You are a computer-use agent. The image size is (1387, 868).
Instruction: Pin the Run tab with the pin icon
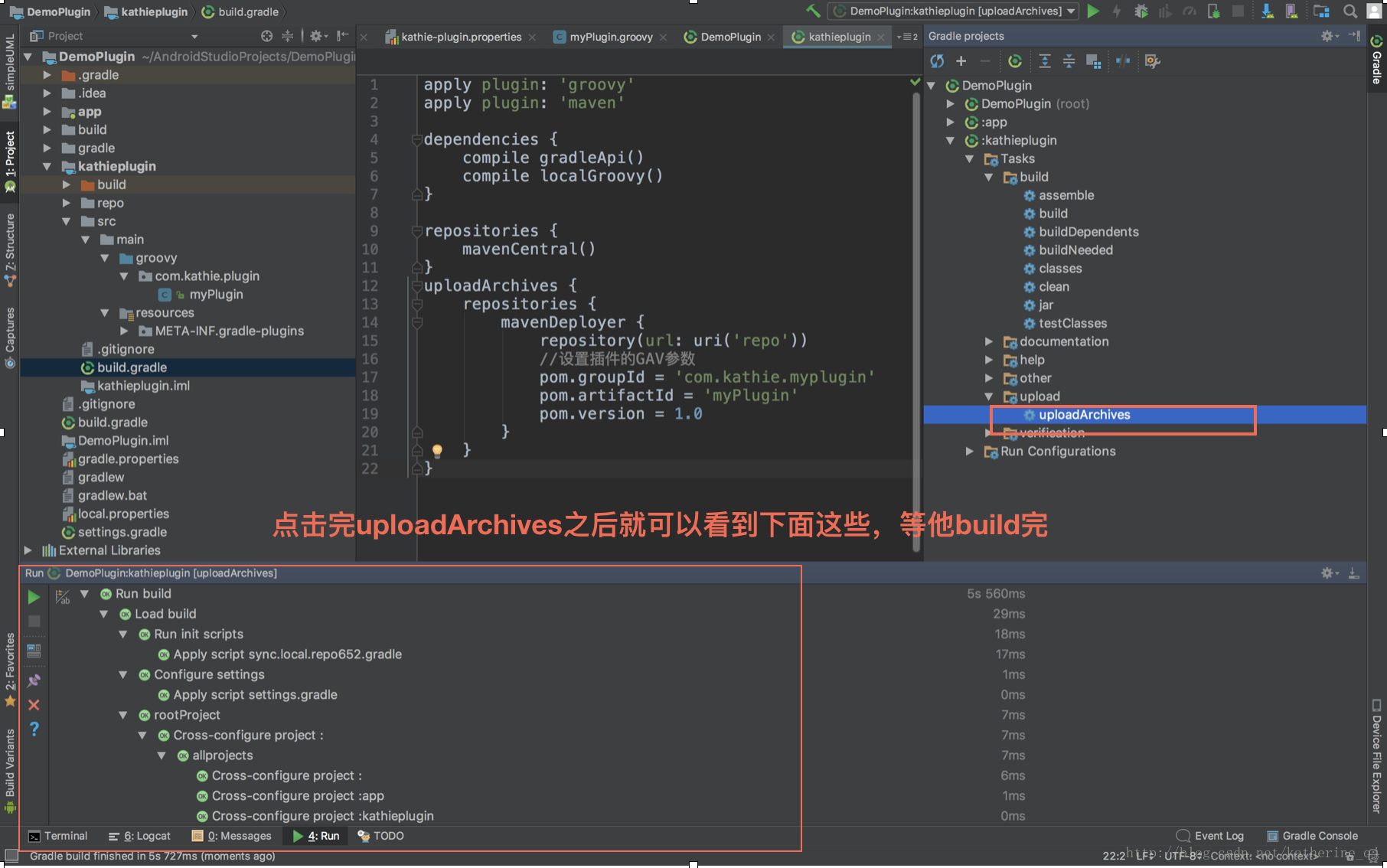click(34, 680)
